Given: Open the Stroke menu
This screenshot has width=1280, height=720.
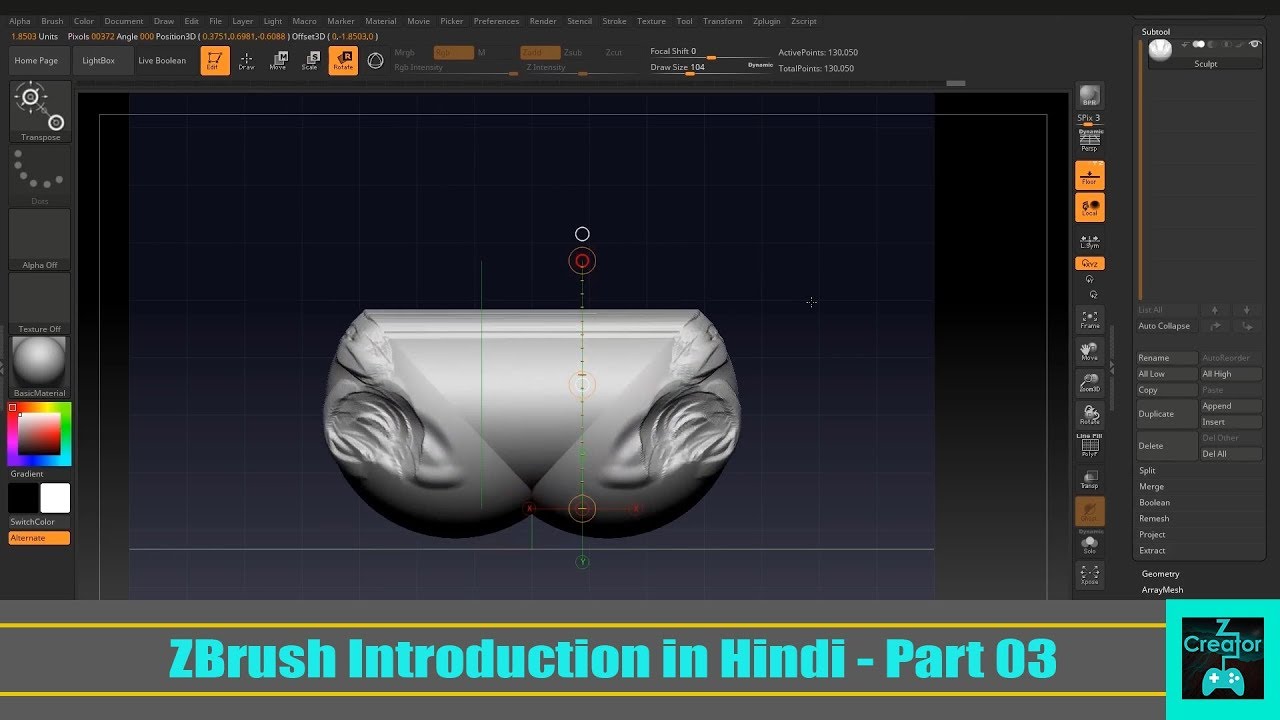Looking at the screenshot, I should (615, 21).
